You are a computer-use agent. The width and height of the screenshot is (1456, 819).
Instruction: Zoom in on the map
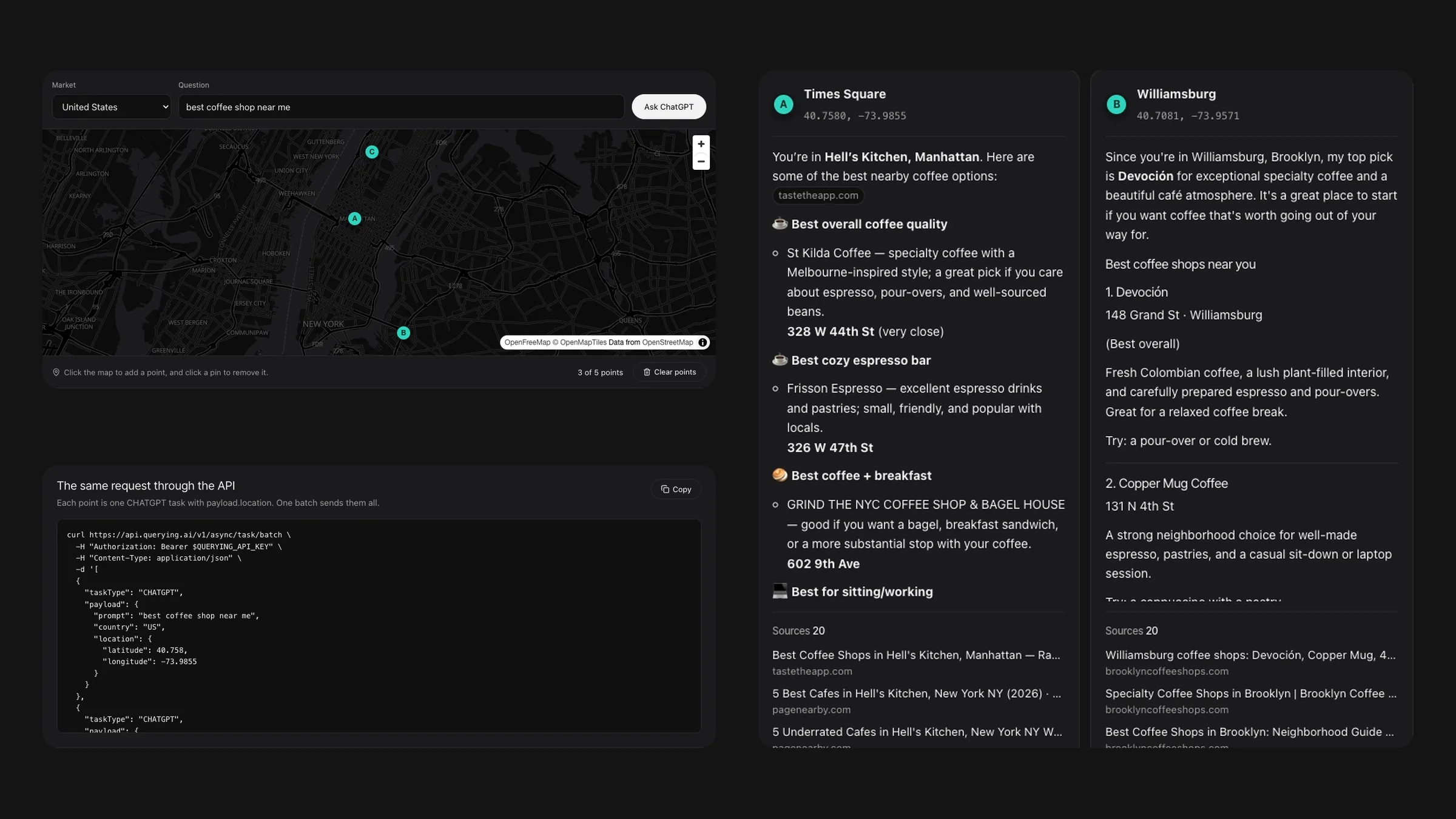701,144
